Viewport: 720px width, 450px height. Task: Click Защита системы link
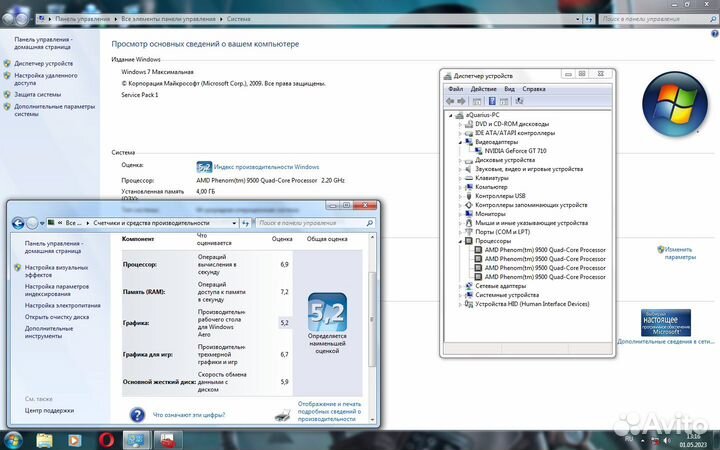pyautogui.click(x=38, y=94)
